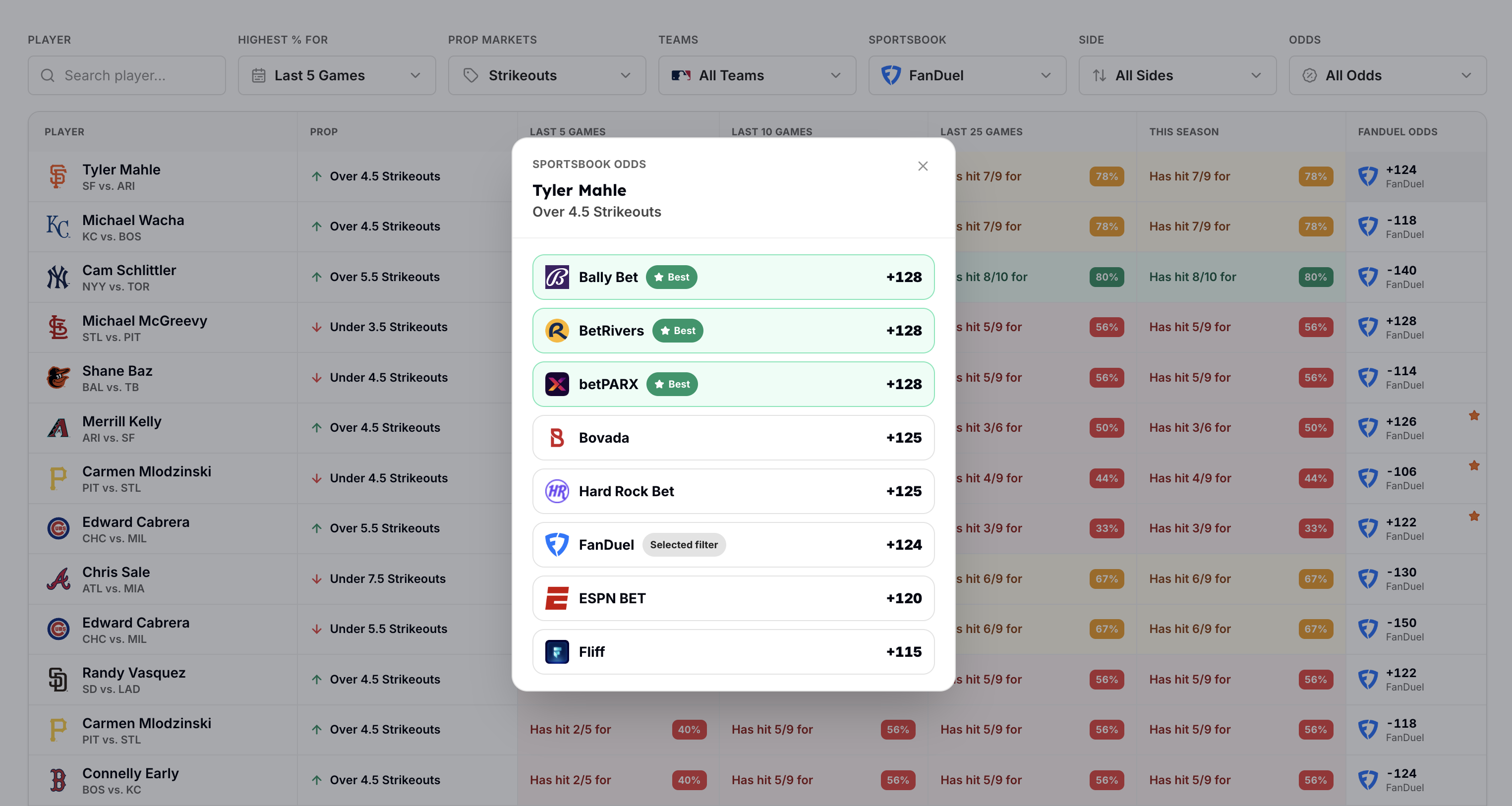Sort by the FanDuel Odds column header
Screen dimensions: 1512x806
(1397, 131)
